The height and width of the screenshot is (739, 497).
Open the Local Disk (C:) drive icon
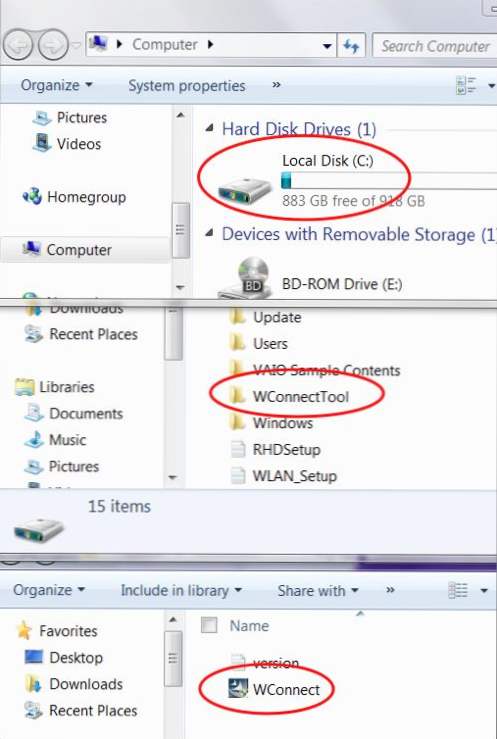pos(244,190)
